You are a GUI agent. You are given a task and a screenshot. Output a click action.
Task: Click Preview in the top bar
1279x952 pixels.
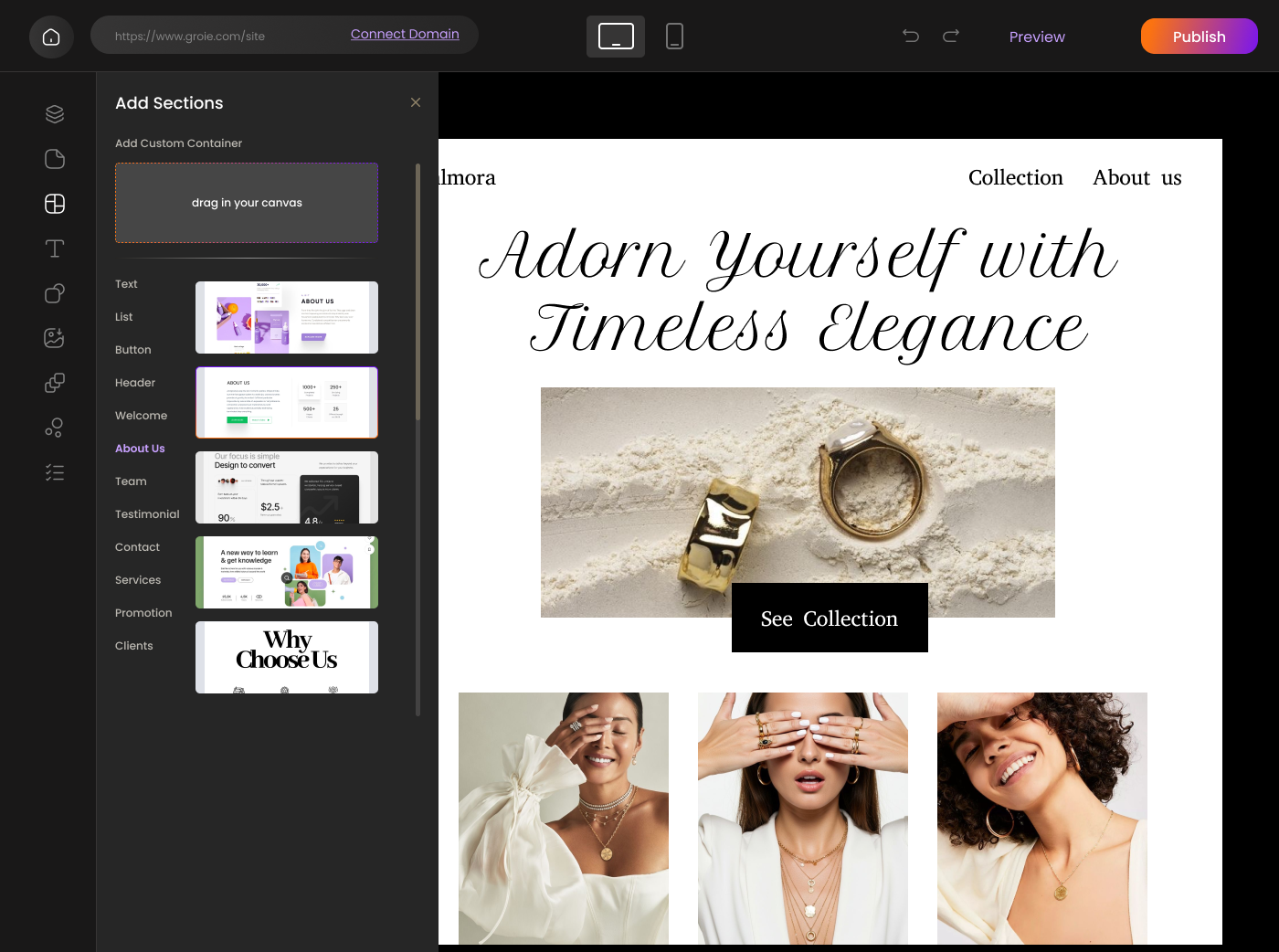[x=1036, y=37]
